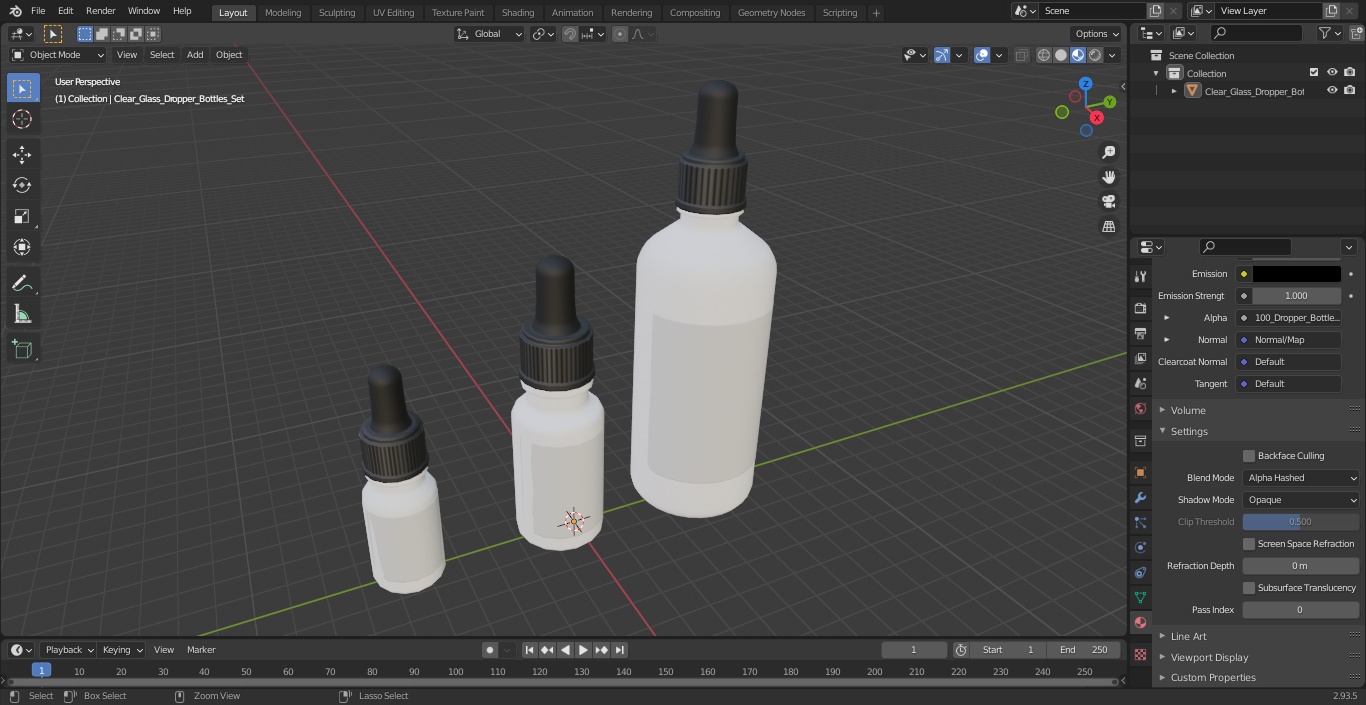Select the Measure tool
Screen dimensions: 1366x705
[x=22, y=315]
